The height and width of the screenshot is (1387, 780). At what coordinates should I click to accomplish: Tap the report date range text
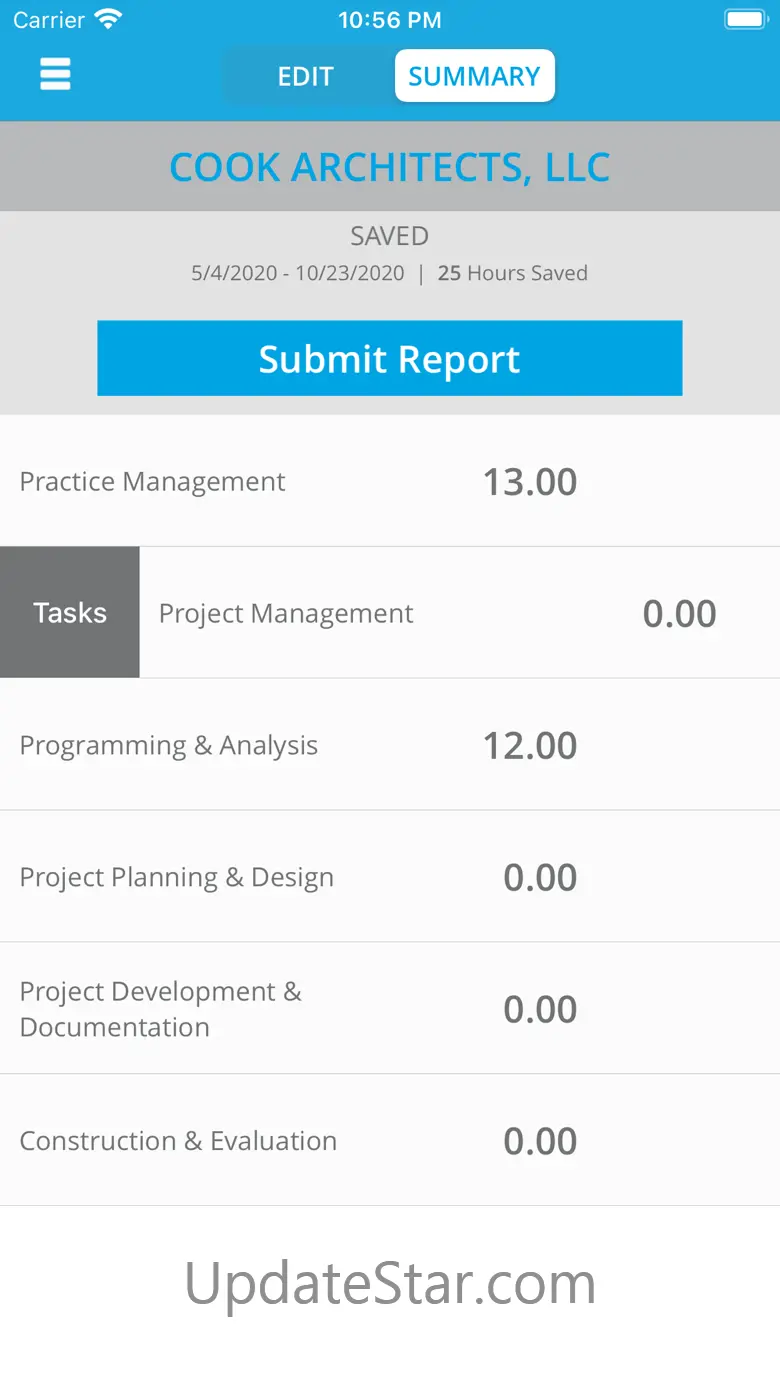point(298,273)
